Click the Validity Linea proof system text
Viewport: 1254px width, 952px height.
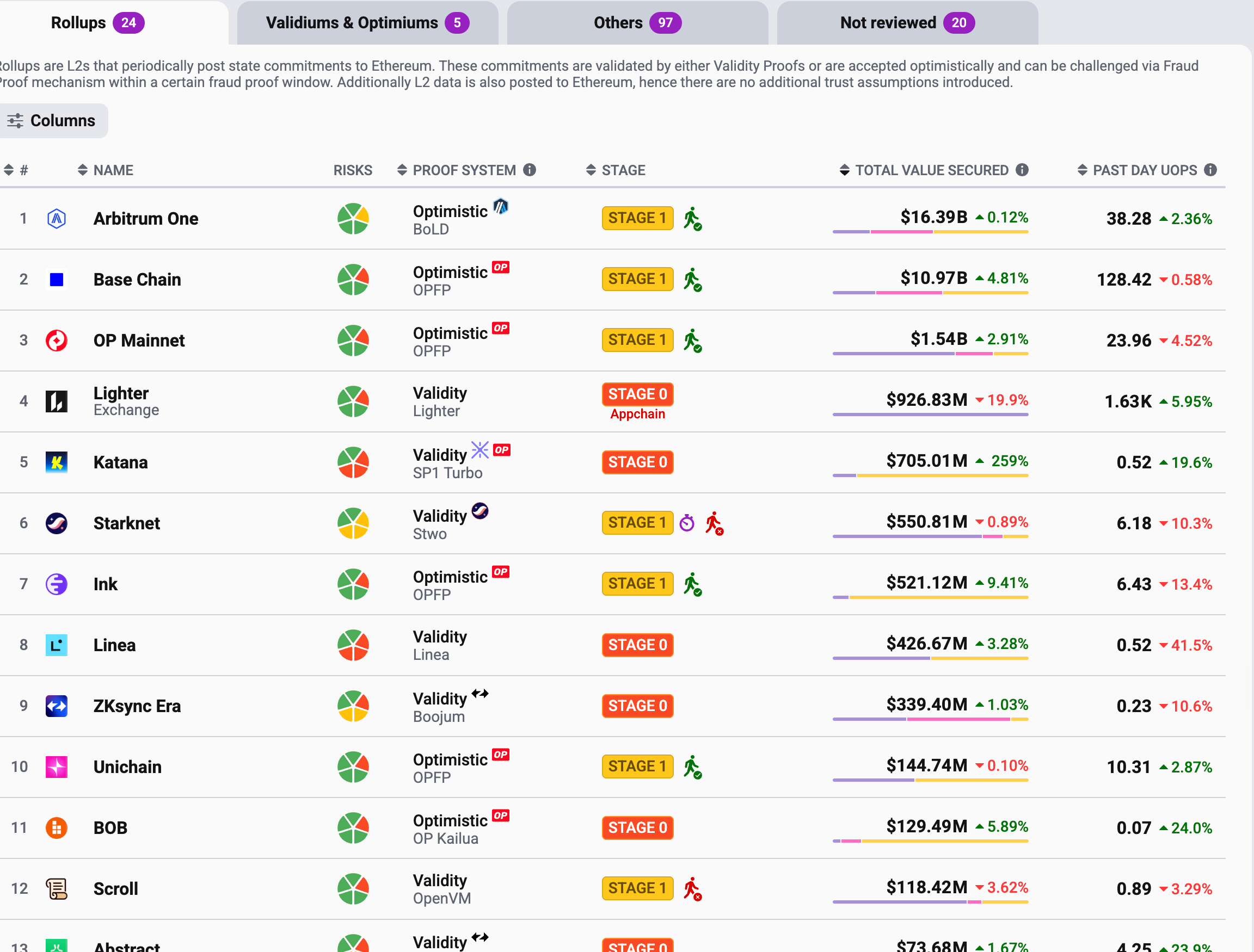(440, 645)
